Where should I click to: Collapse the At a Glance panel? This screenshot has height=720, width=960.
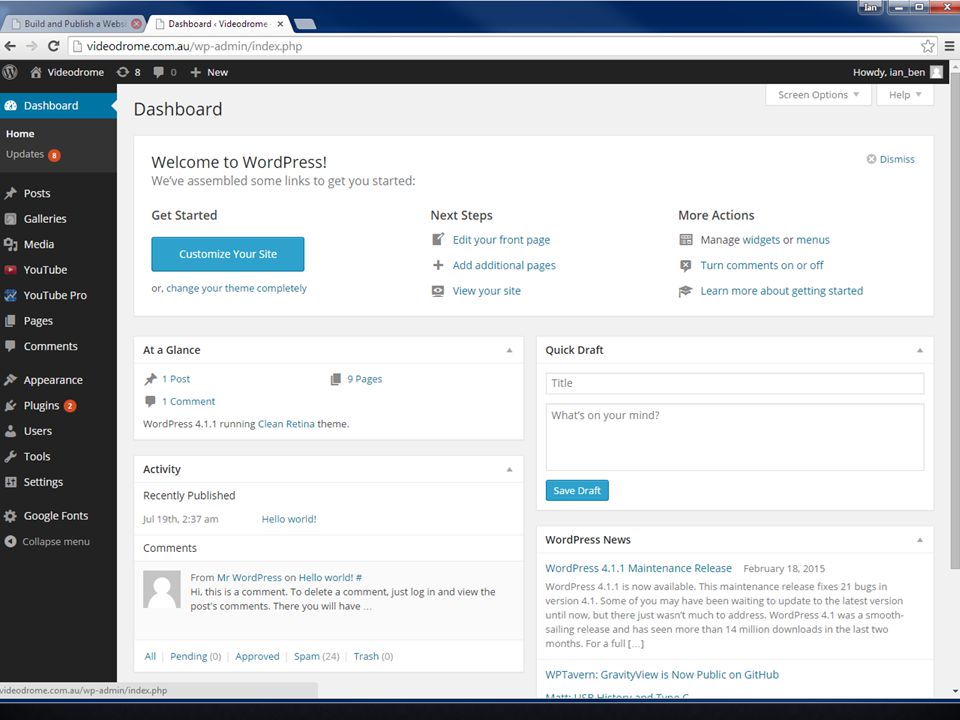click(509, 350)
